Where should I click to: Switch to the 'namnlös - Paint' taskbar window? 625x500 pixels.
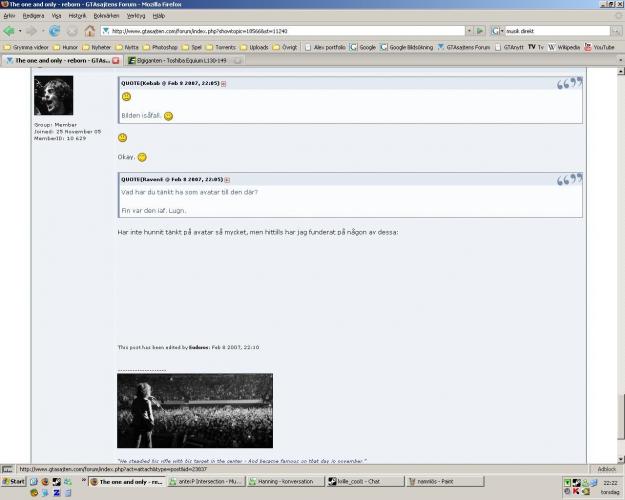pos(445,482)
